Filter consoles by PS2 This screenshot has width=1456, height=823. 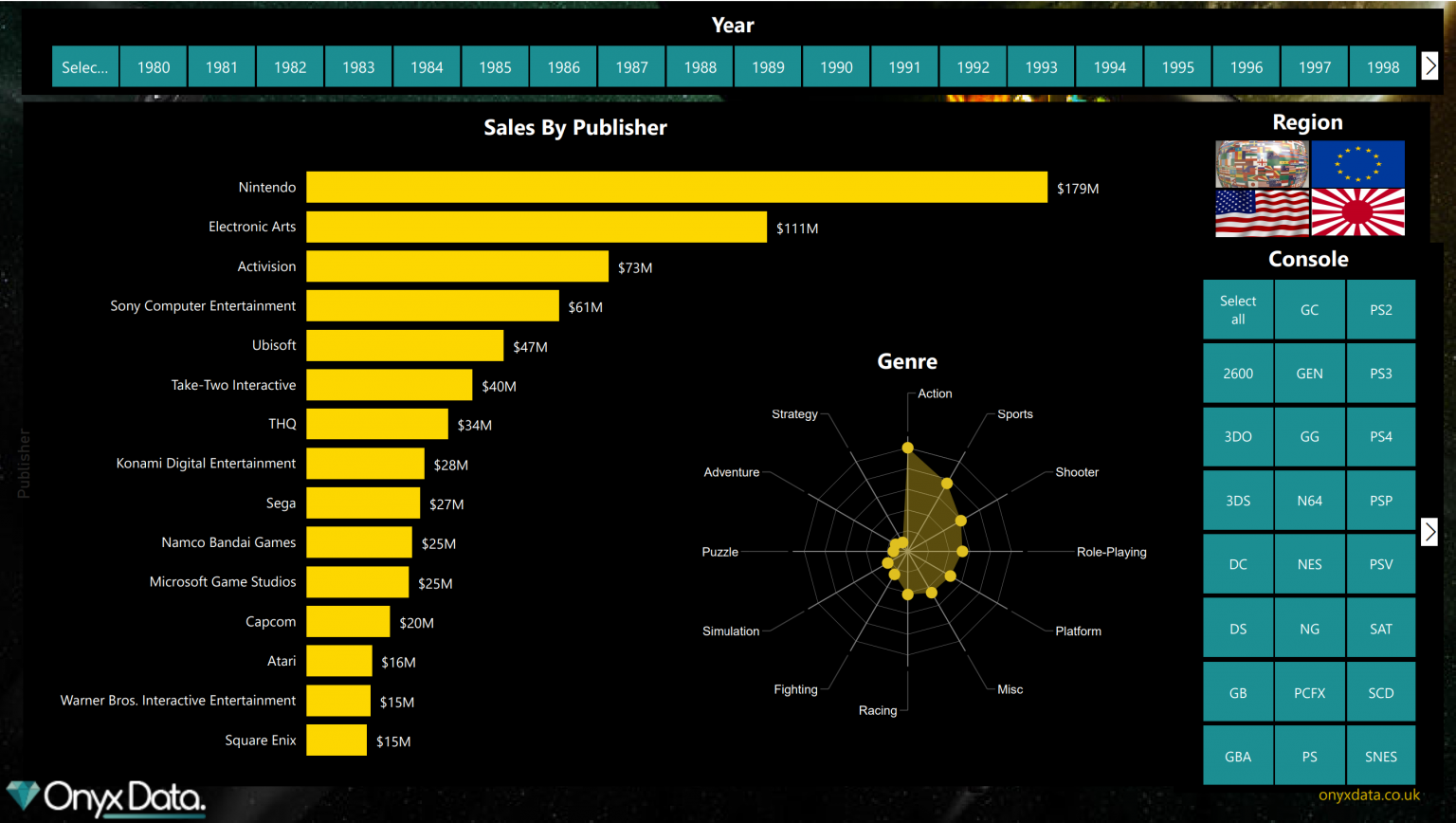click(1381, 309)
